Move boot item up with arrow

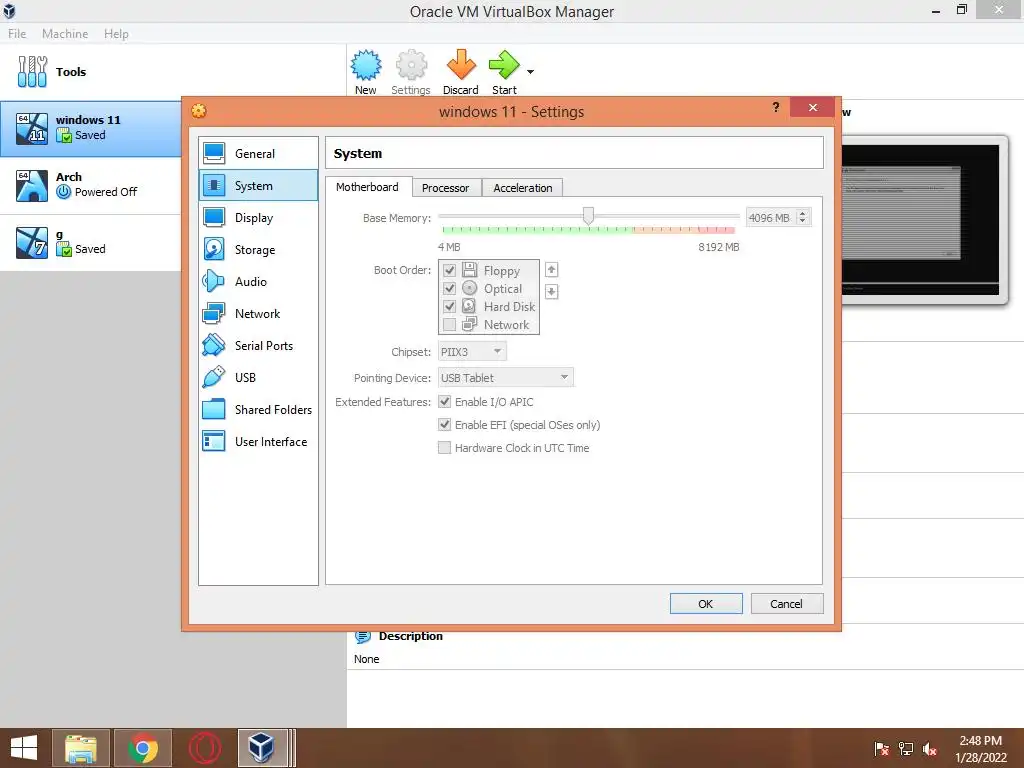[x=551, y=269]
